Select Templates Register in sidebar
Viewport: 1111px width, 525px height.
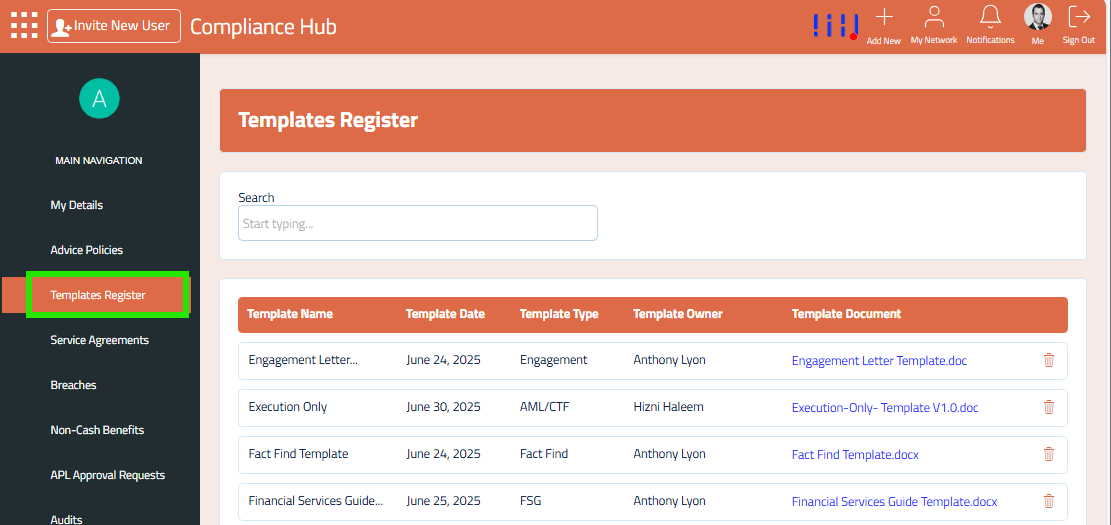point(98,295)
